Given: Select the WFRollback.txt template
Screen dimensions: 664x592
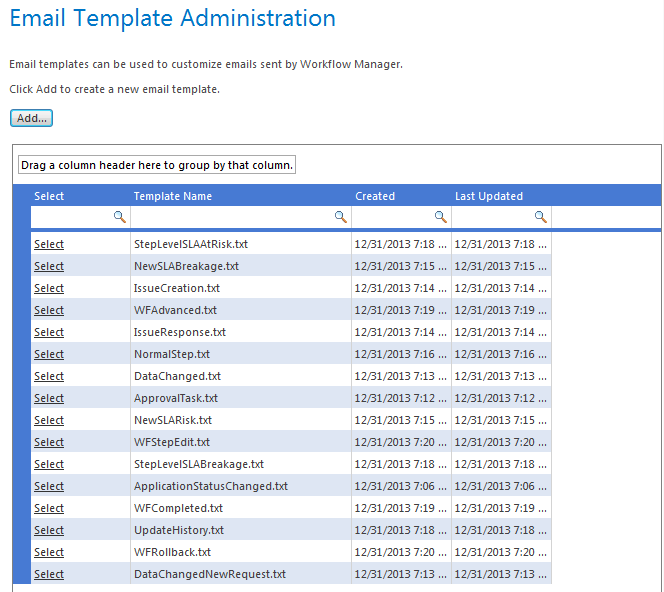Looking at the screenshot, I should [x=49, y=553].
